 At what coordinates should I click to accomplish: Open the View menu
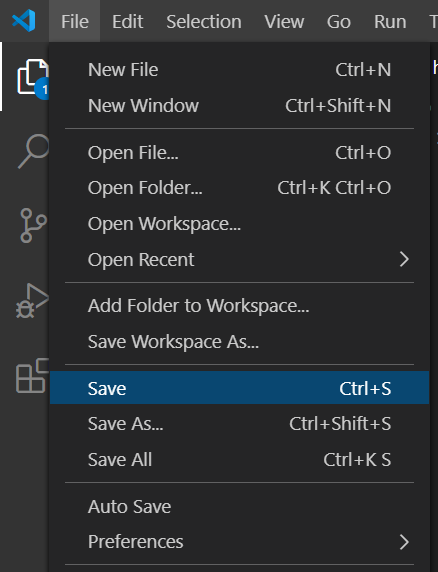pos(284,22)
